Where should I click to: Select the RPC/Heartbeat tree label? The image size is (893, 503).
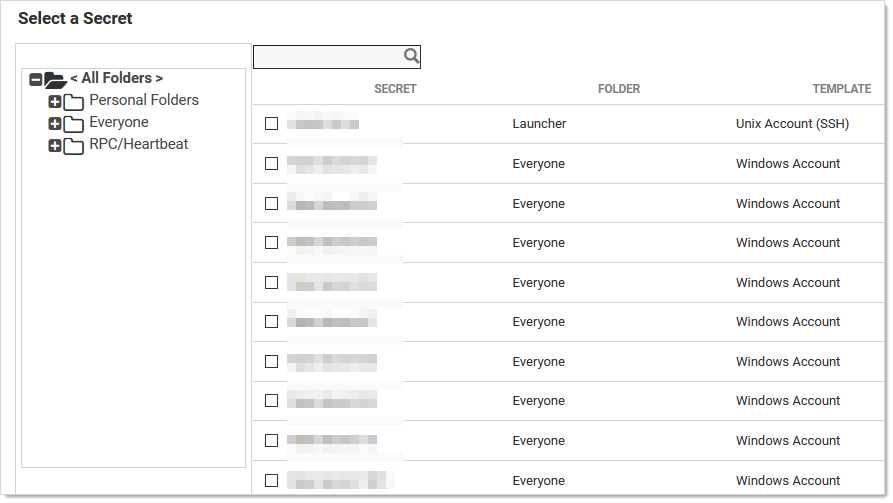[139, 144]
